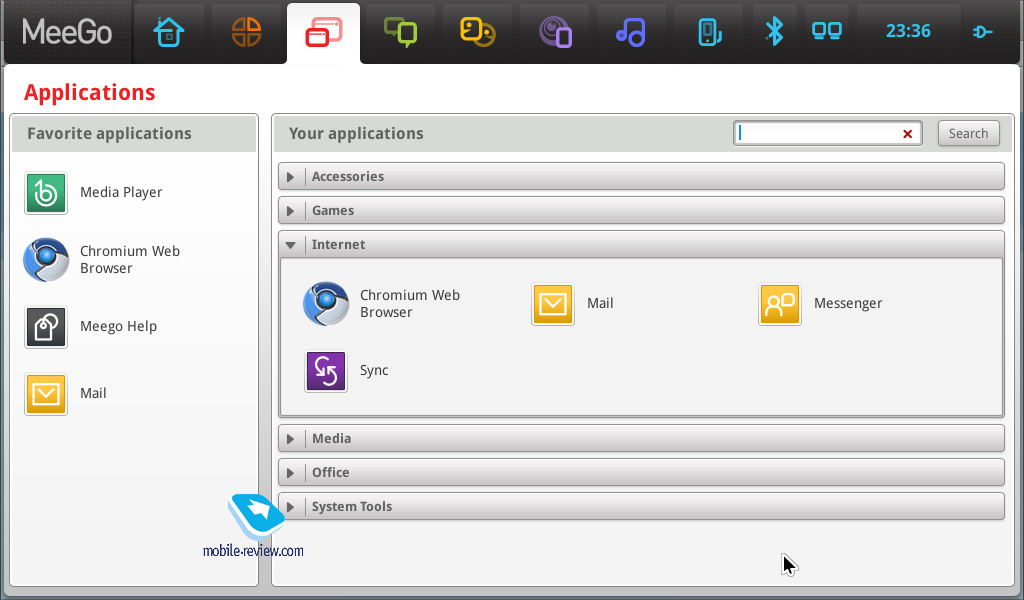Click "Chromium Web Browser" label in favorites
The width and height of the screenshot is (1024, 600).
click(x=130, y=260)
